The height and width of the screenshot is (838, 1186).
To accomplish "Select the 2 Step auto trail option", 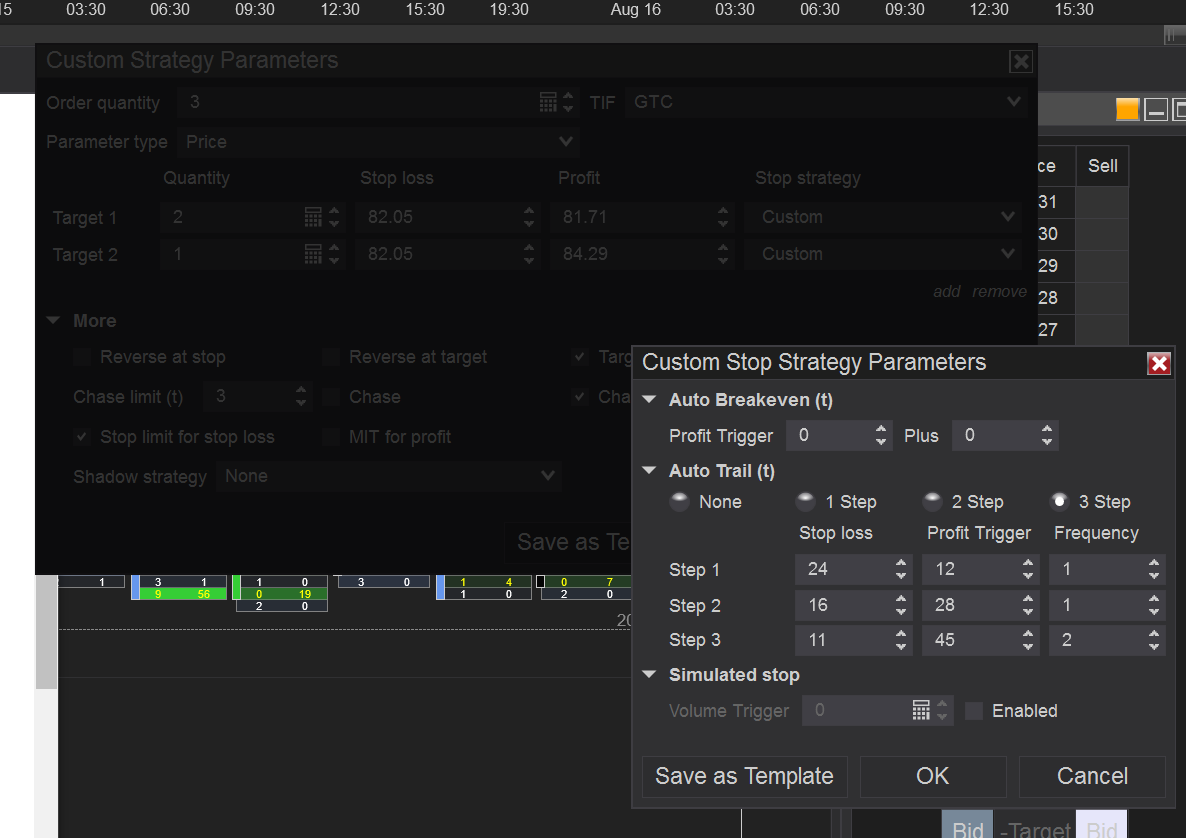I will pyautogui.click(x=933, y=501).
